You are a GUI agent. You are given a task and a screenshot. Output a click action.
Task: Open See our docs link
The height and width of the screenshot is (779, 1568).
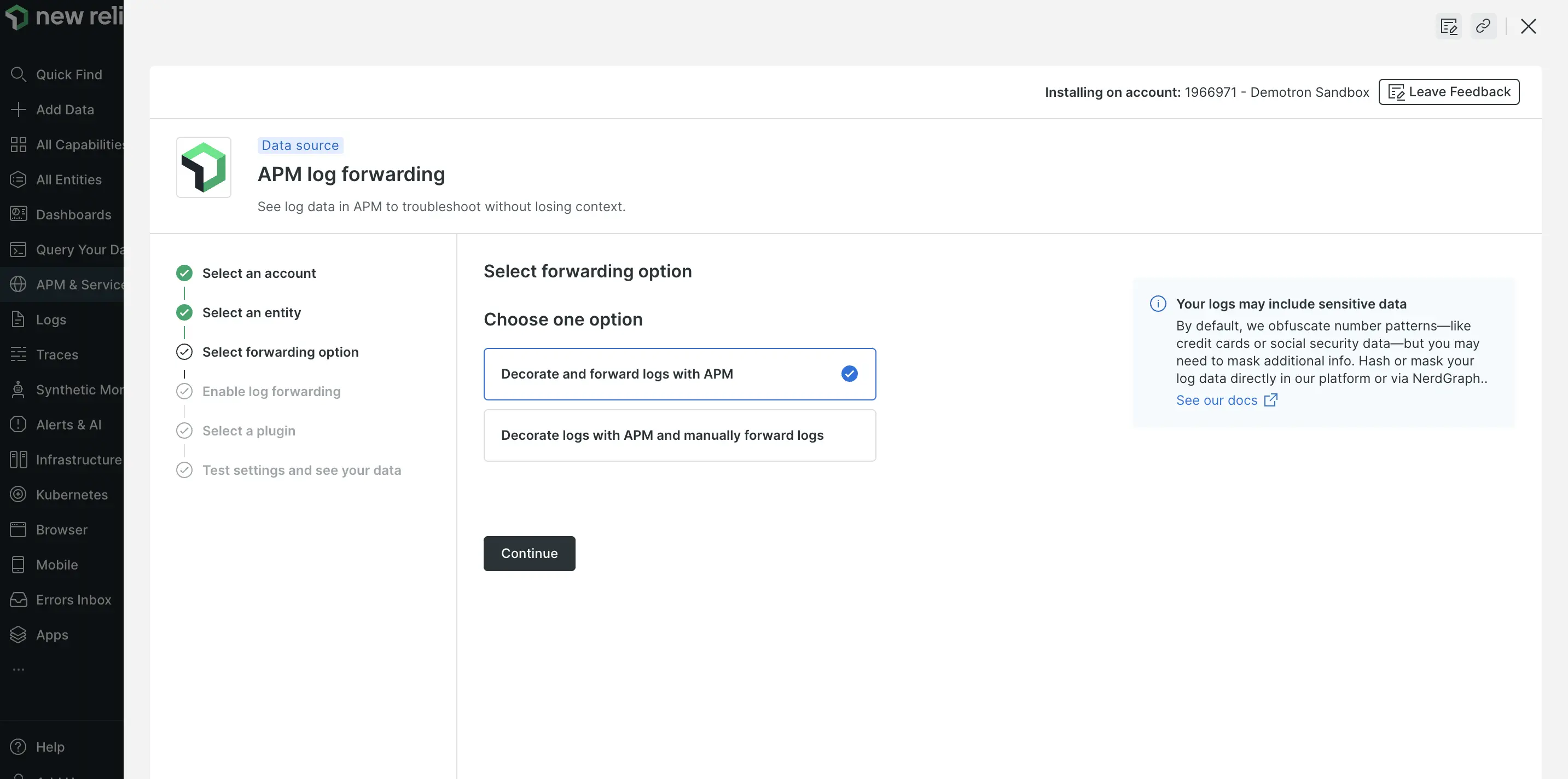coord(1217,400)
